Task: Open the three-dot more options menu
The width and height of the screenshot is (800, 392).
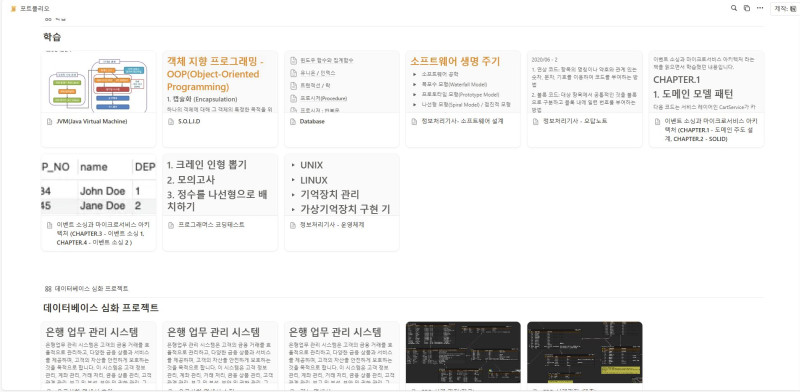Action: coord(760,8)
